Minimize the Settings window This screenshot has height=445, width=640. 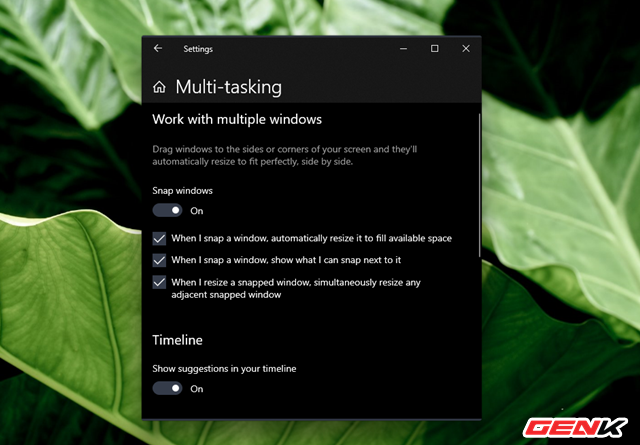(x=403, y=48)
